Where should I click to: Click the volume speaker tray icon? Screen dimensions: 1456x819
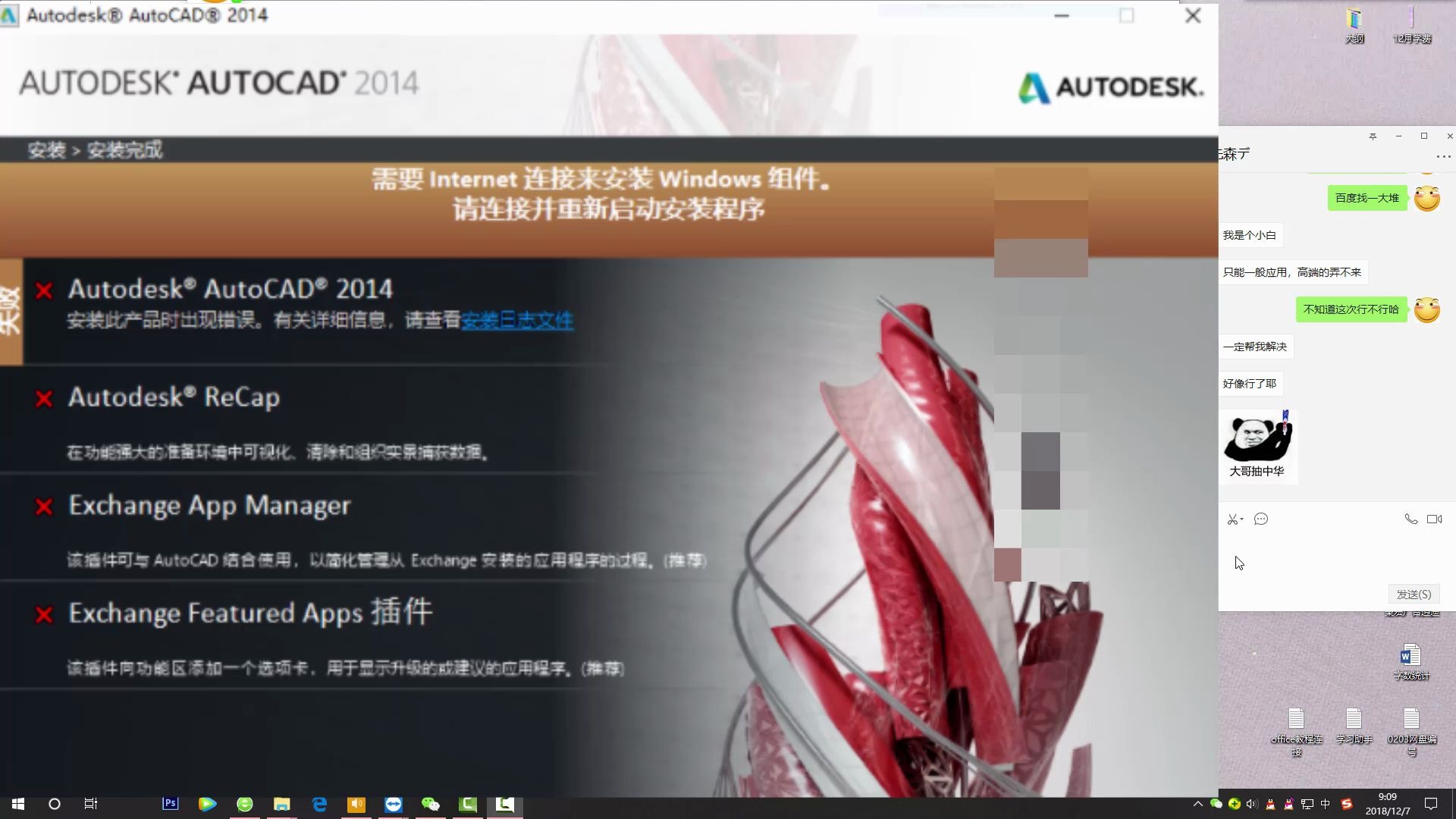pos(1251,804)
